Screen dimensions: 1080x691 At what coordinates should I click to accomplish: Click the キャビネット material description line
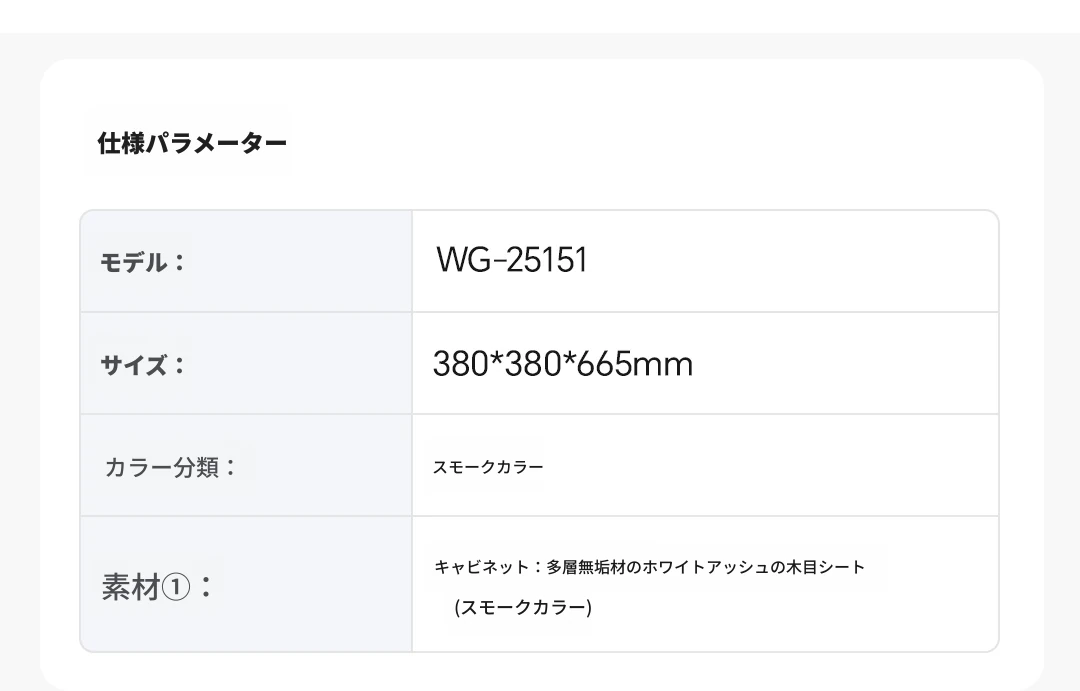(649, 567)
